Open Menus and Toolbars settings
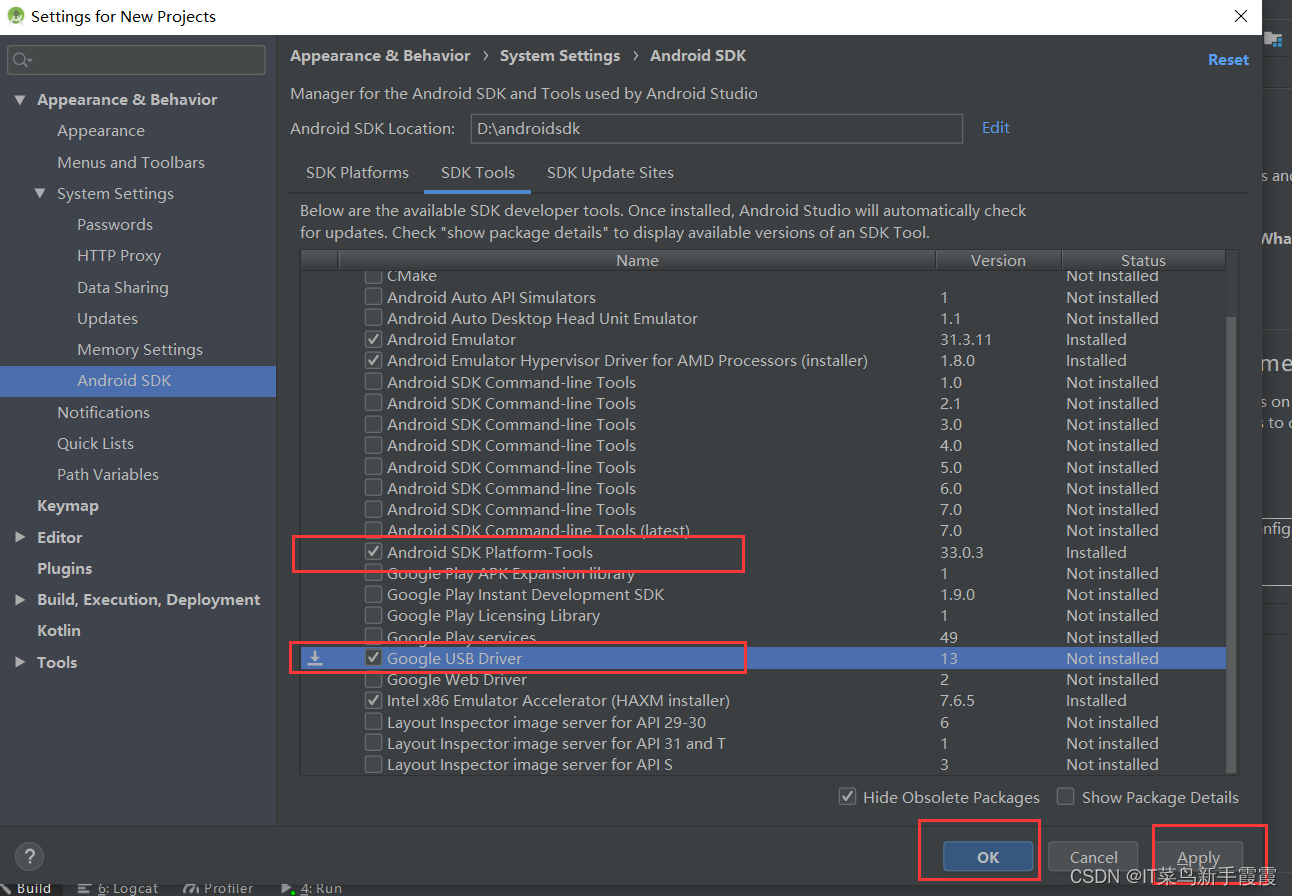Viewport: 1292px width, 896px height. 131,162
